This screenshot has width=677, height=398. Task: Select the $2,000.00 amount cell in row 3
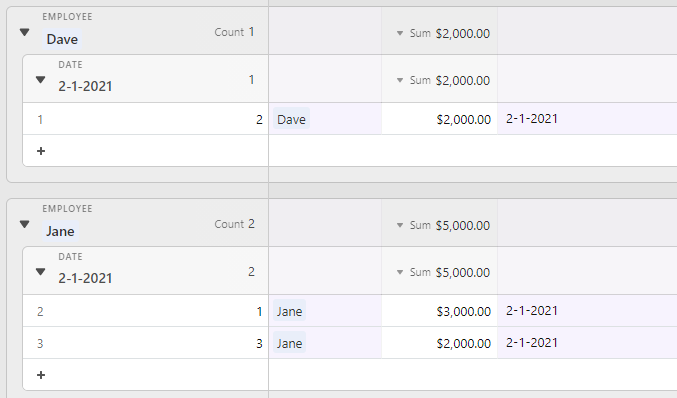click(440, 343)
